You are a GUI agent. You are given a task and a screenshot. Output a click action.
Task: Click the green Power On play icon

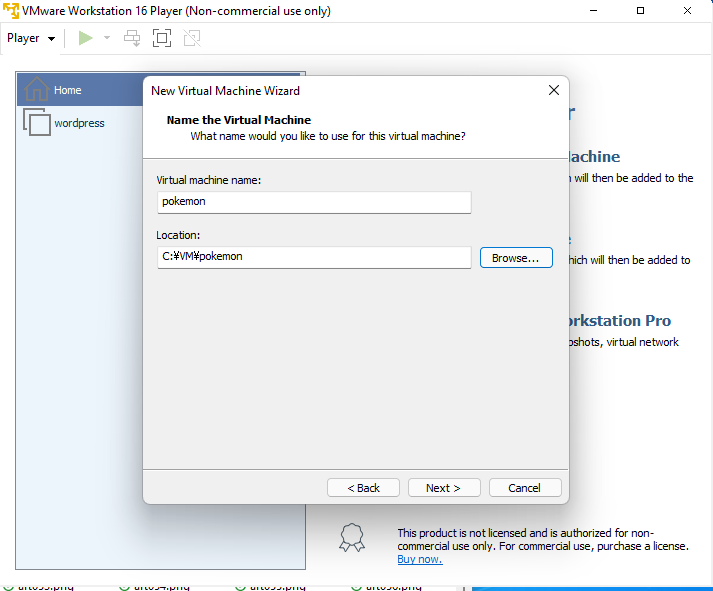[x=85, y=38]
